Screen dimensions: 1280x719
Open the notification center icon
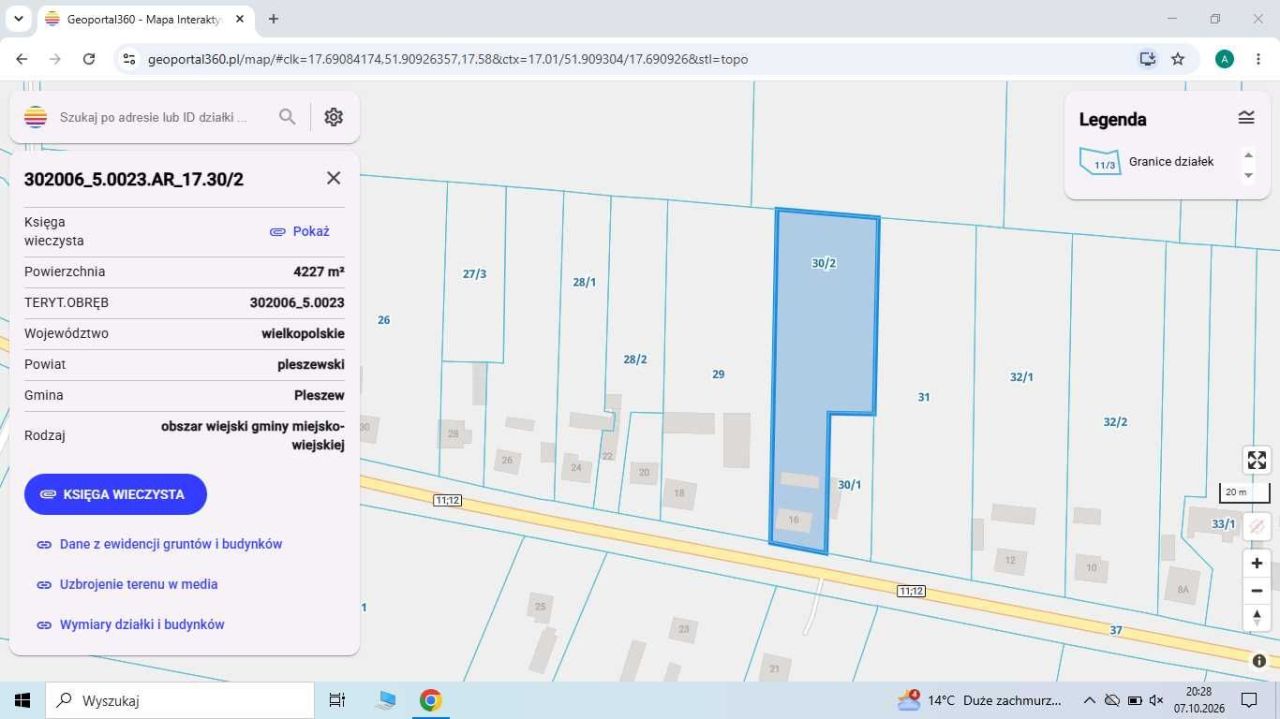point(1249,700)
